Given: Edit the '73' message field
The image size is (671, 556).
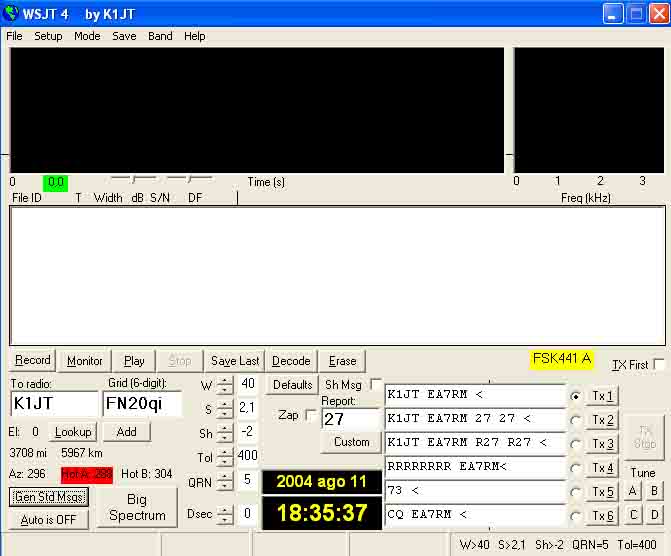Looking at the screenshot, I should point(475,491).
